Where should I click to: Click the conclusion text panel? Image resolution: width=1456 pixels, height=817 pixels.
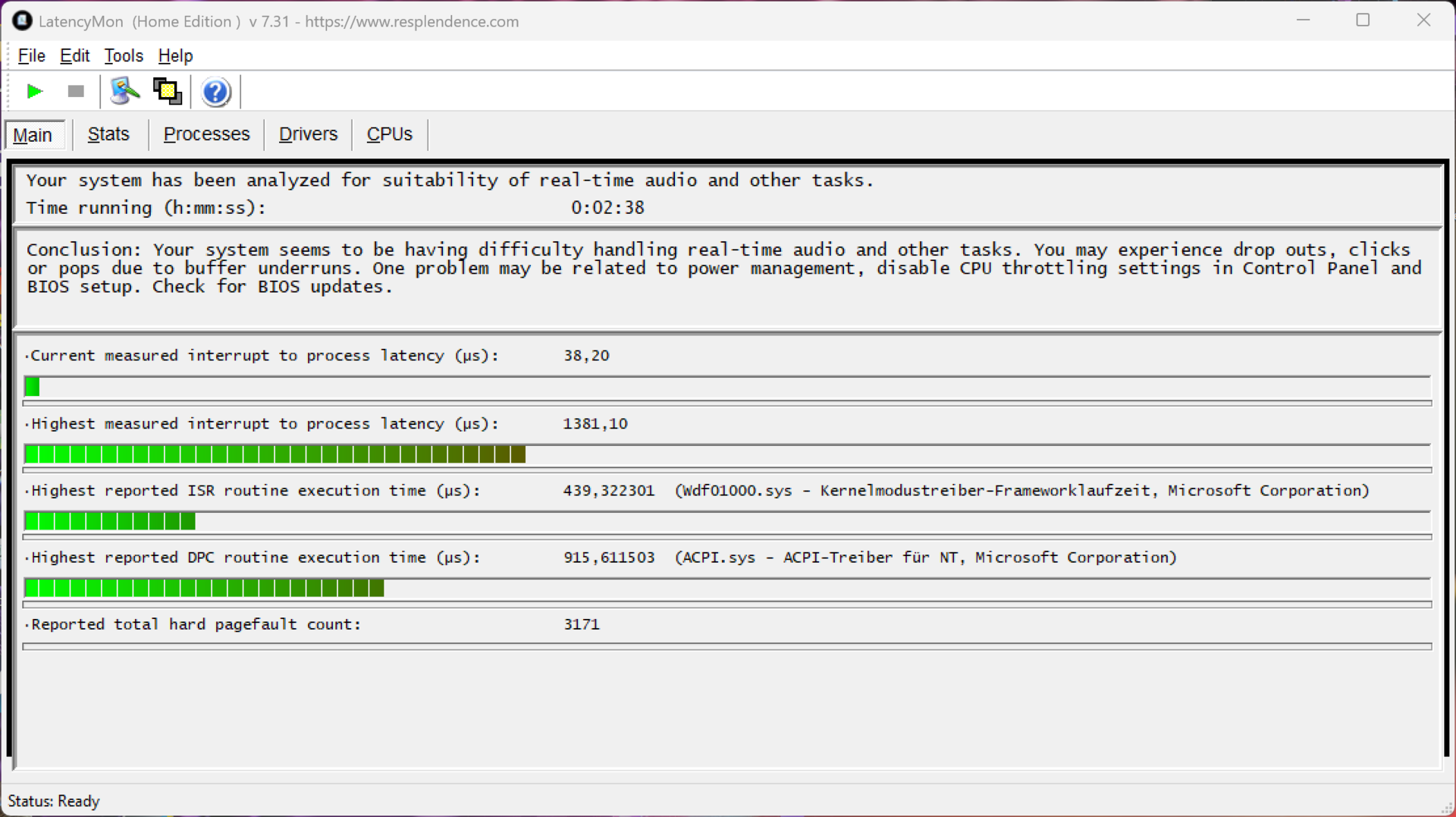726,278
